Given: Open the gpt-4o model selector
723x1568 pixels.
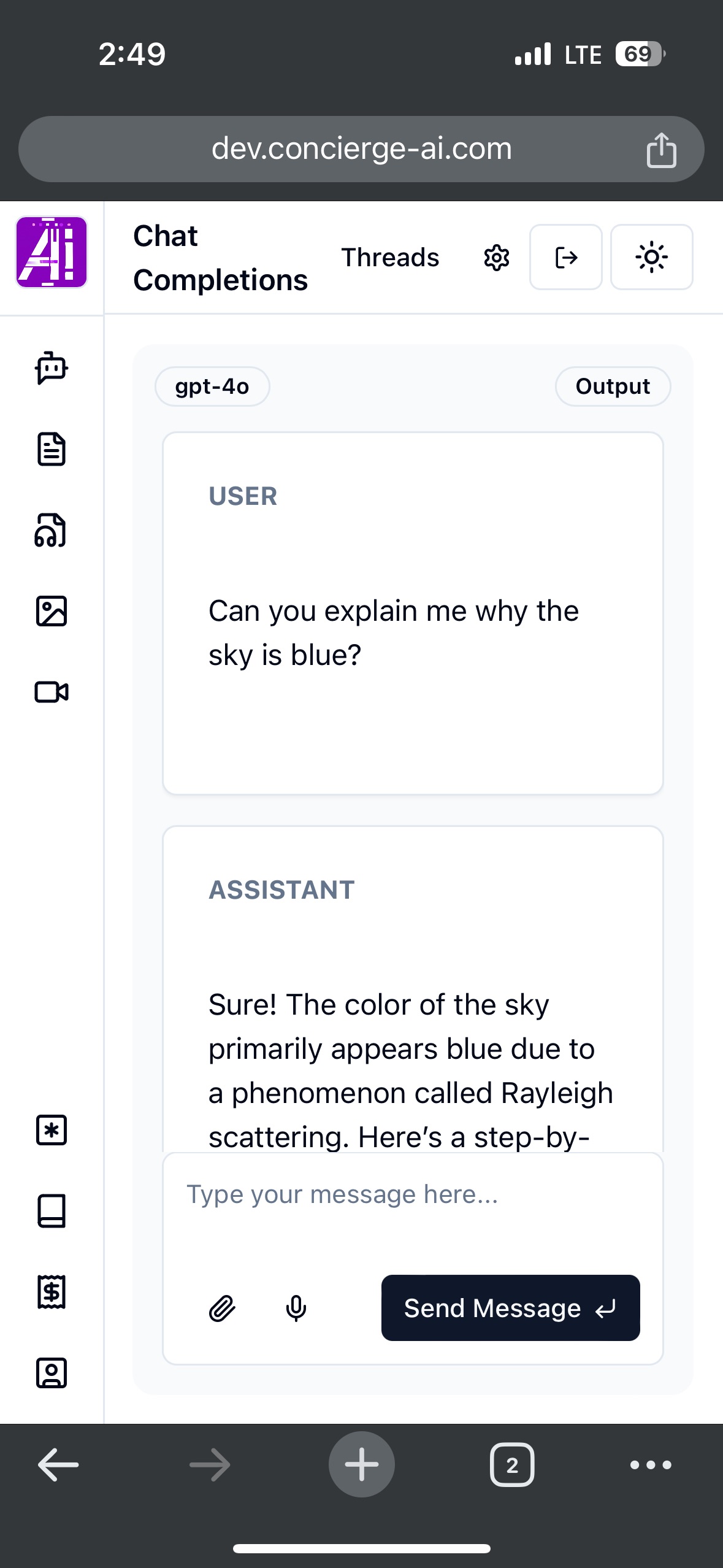Looking at the screenshot, I should coord(212,386).
